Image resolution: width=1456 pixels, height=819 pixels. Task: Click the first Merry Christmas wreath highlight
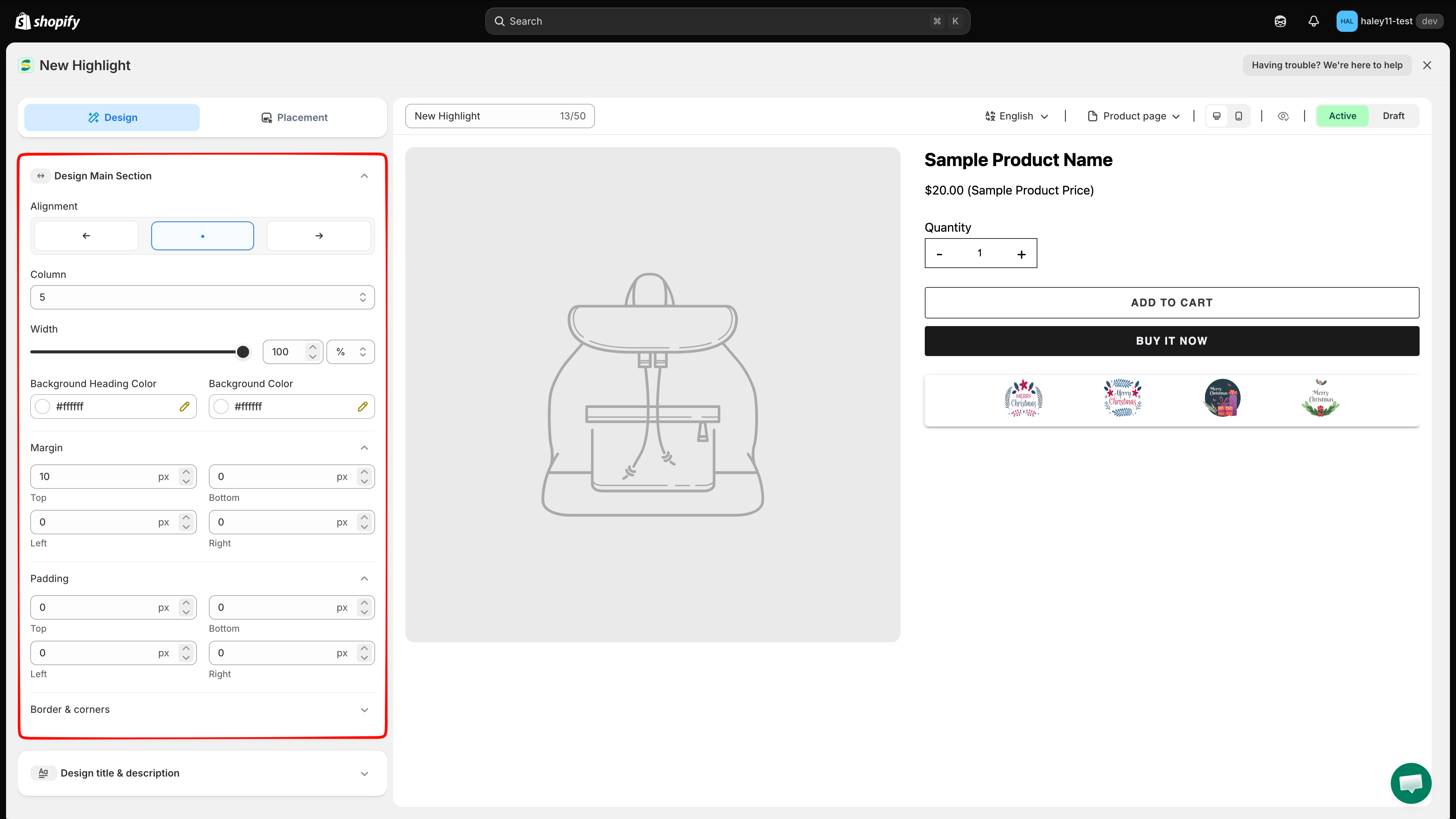coord(1024,399)
